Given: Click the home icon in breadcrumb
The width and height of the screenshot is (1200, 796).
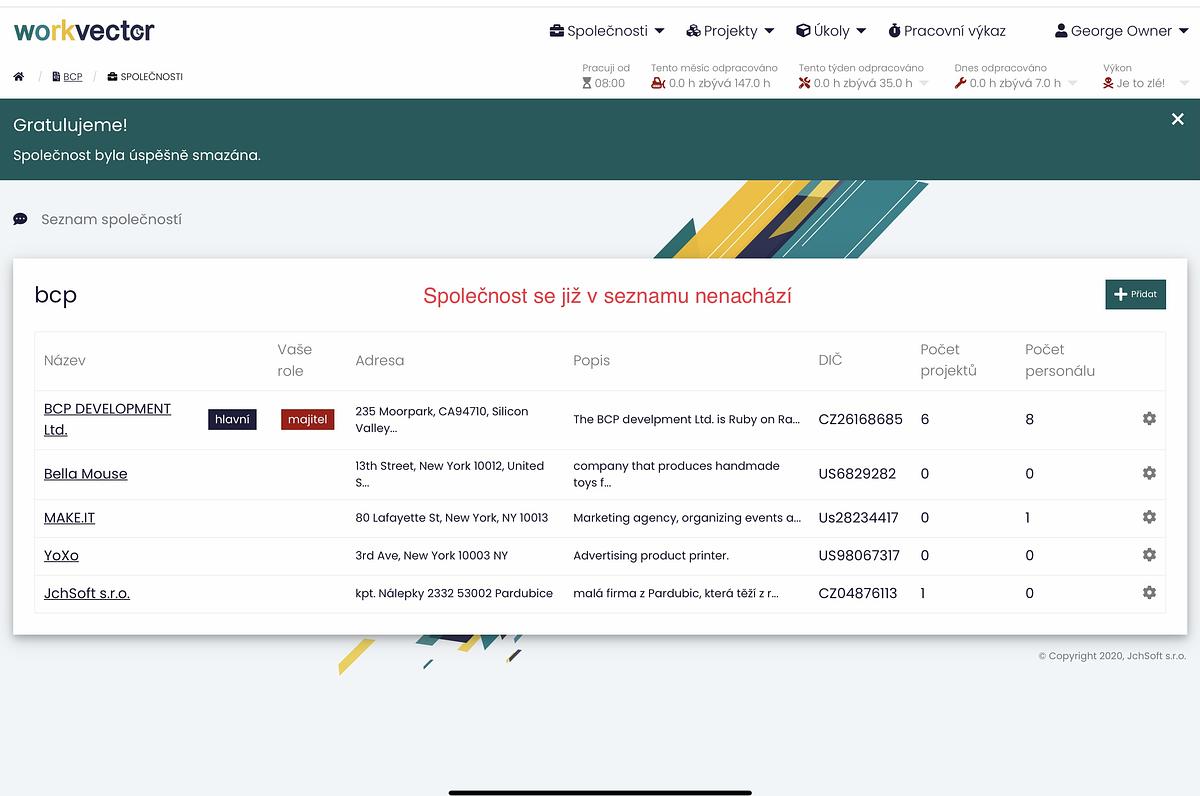Looking at the screenshot, I should [19, 77].
